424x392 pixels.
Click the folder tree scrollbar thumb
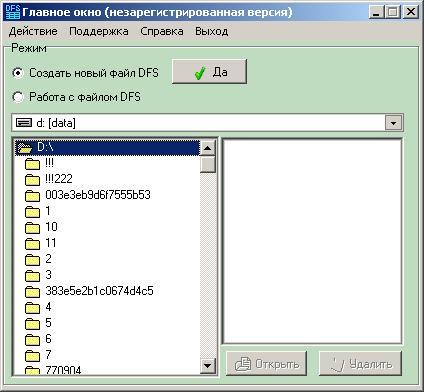tap(208, 164)
